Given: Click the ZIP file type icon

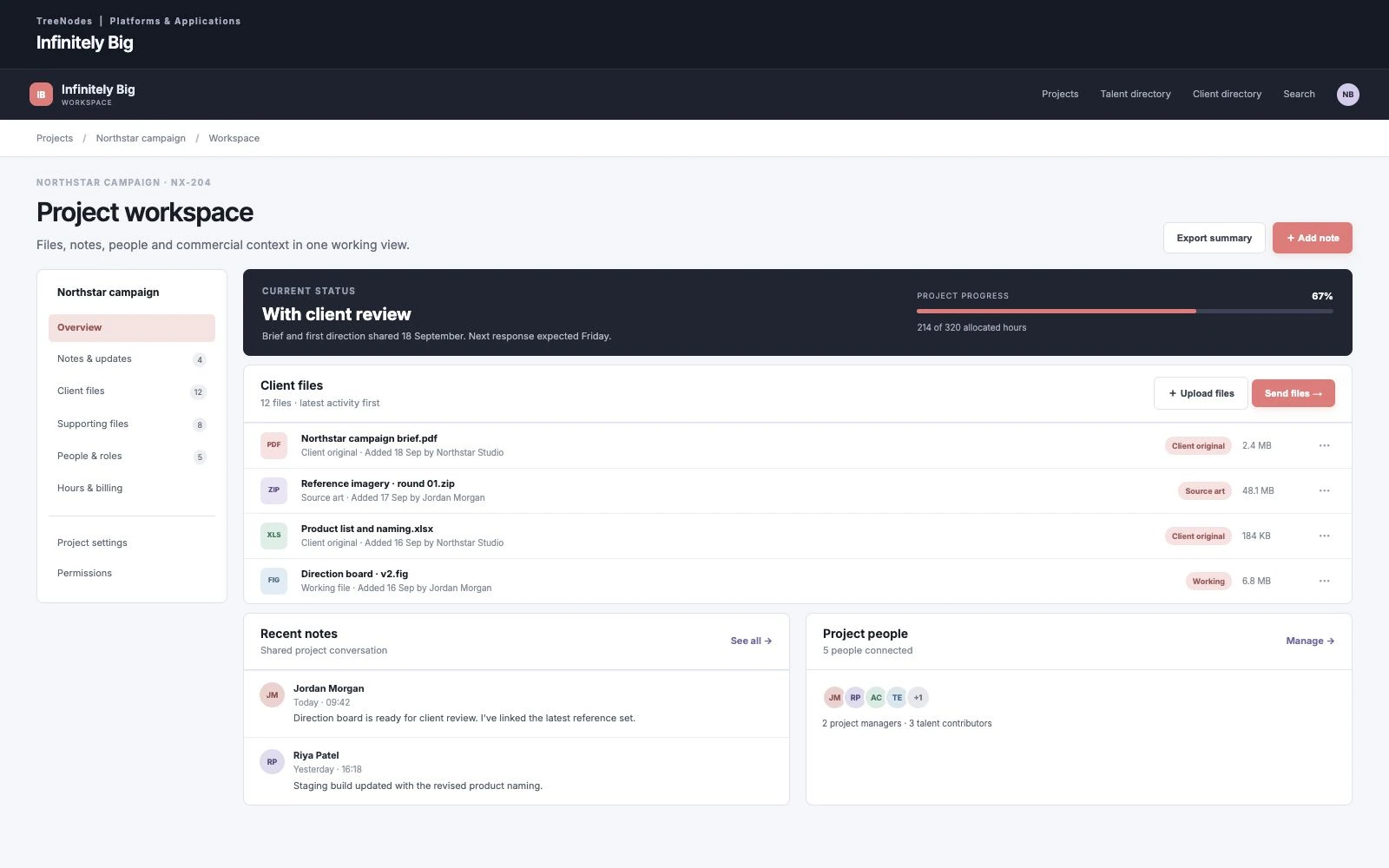Looking at the screenshot, I should (273, 490).
